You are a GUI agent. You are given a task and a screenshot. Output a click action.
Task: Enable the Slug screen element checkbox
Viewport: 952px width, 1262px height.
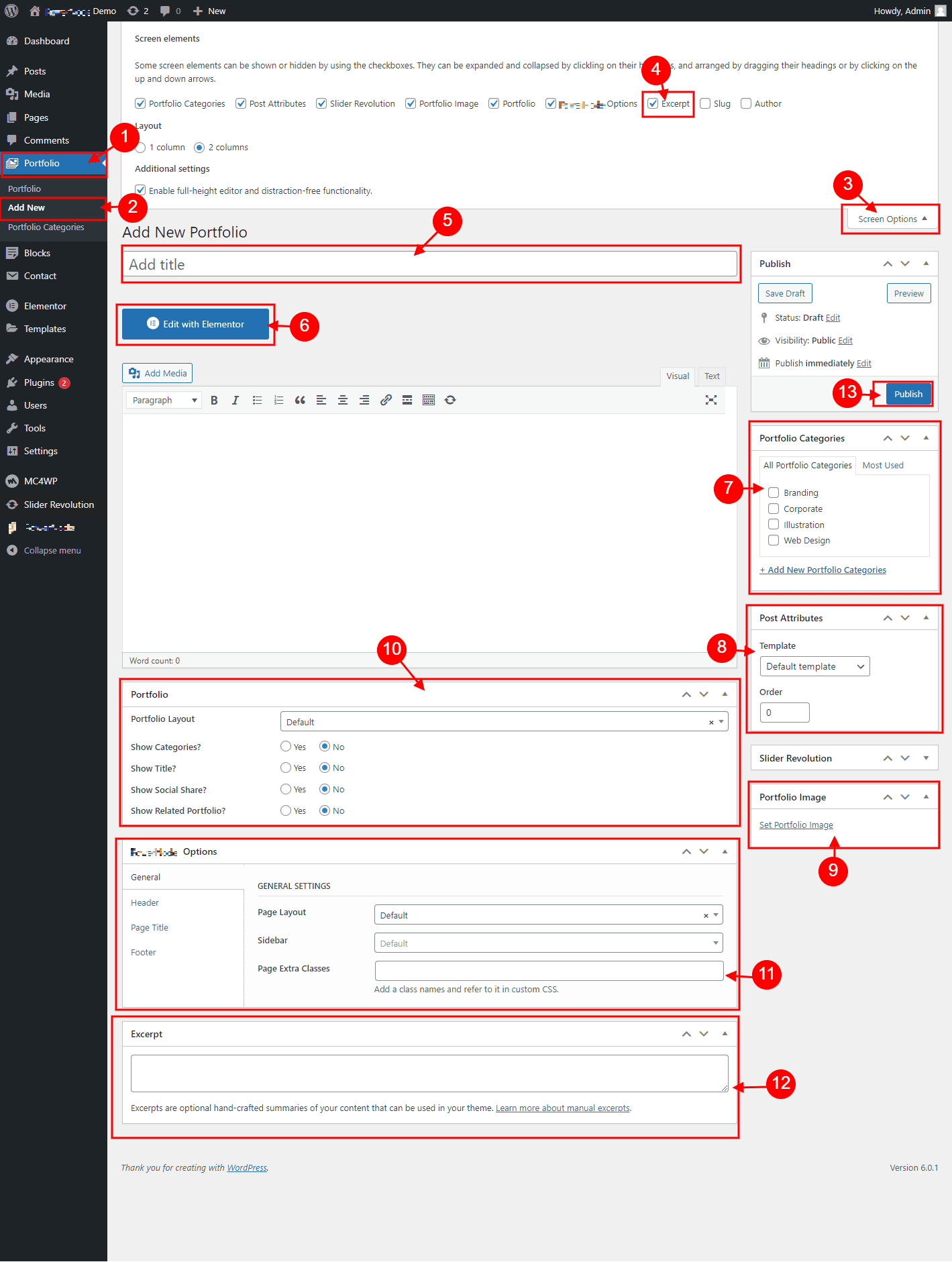[x=705, y=103]
